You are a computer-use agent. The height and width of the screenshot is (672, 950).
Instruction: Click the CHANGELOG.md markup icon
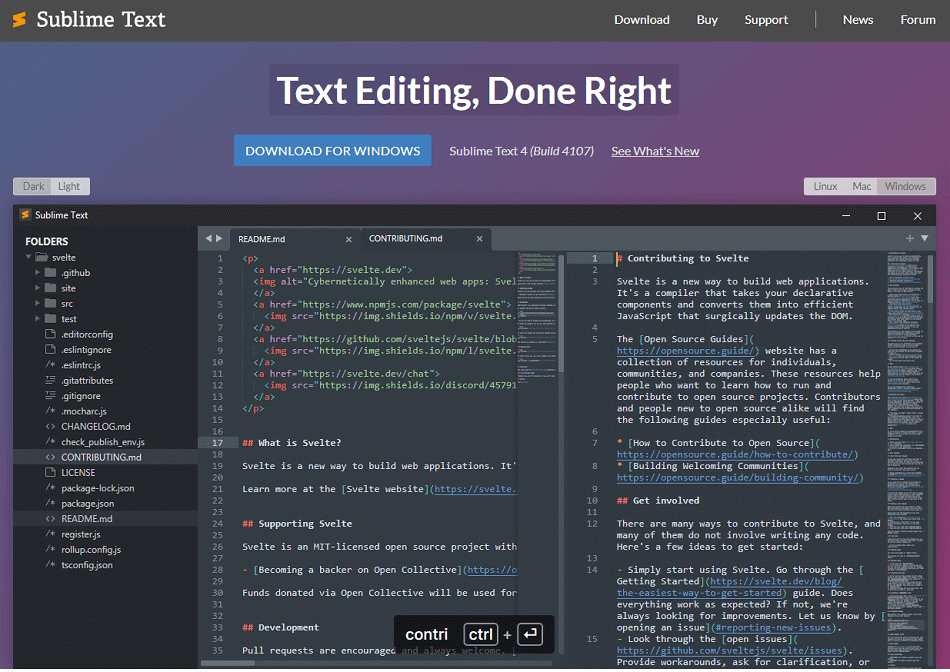tap(50, 426)
